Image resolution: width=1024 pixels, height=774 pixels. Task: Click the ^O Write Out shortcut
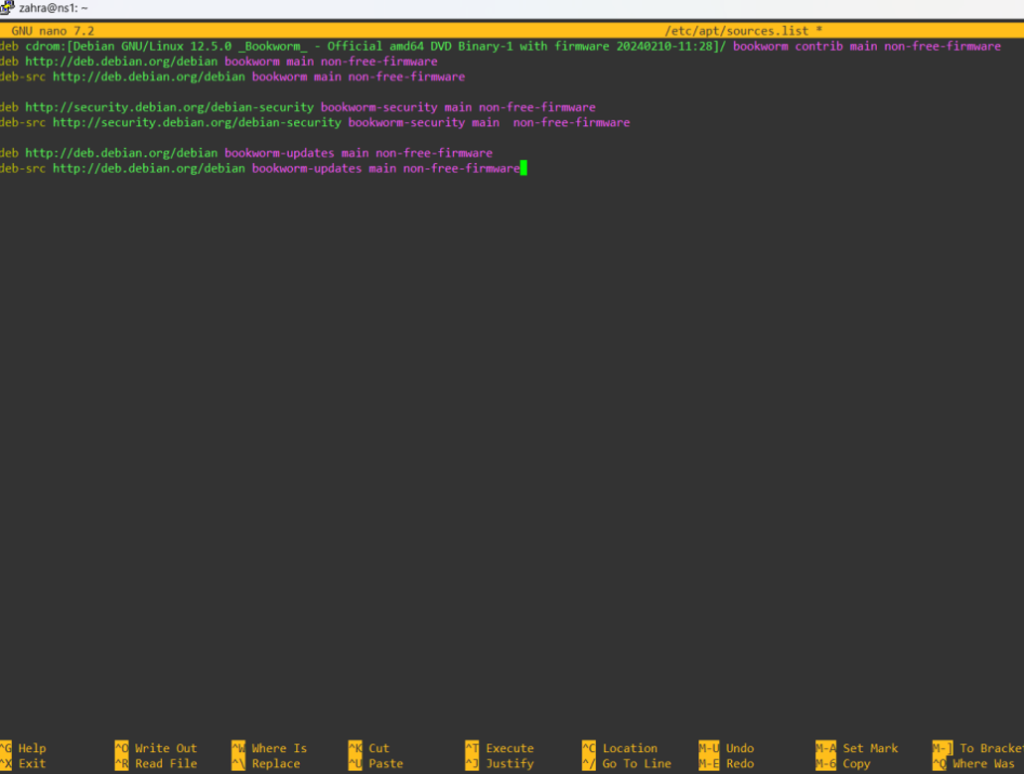click(155, 748)
